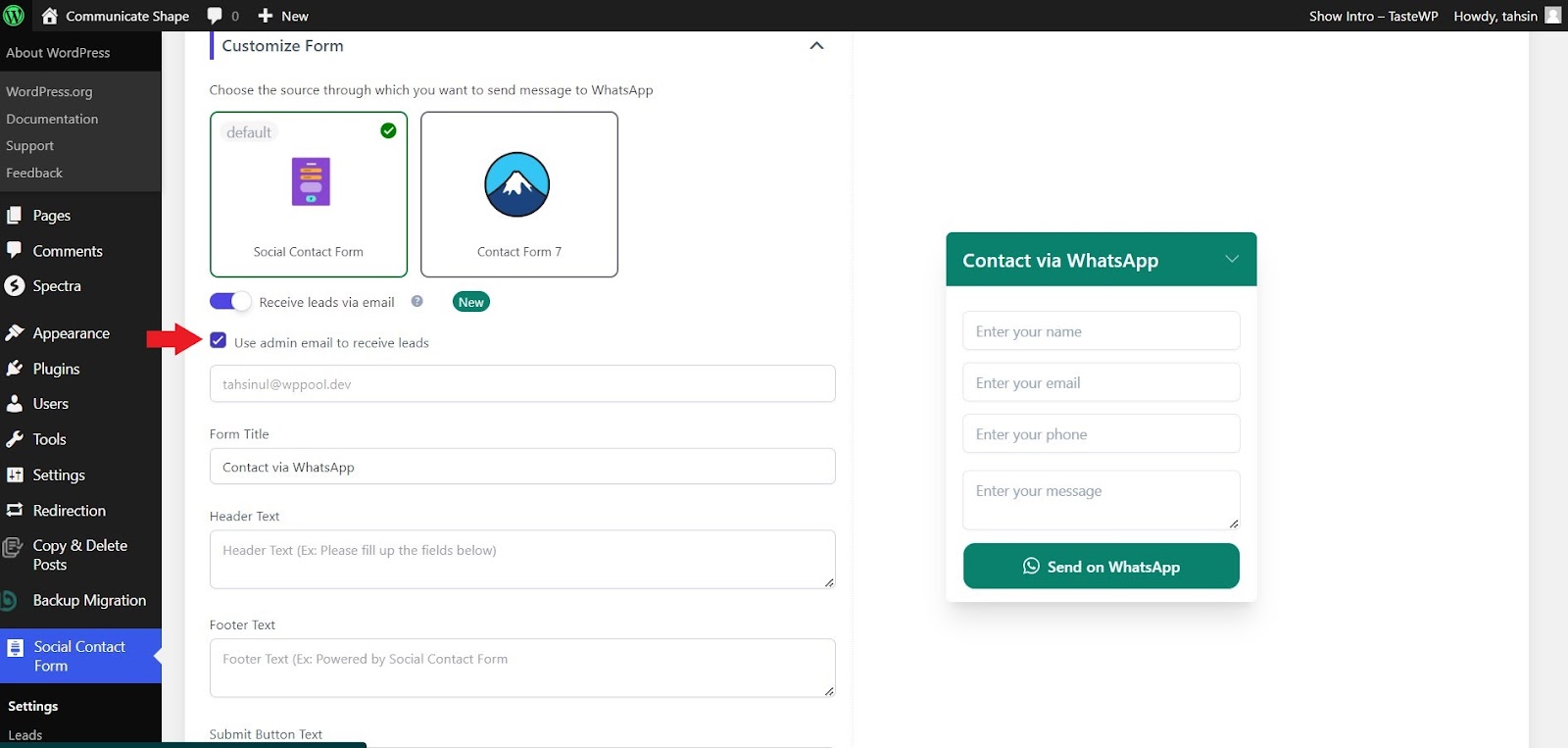Click the Settings sidebar icon
The height and width of the screenshot is (748, 1568).
15,474
